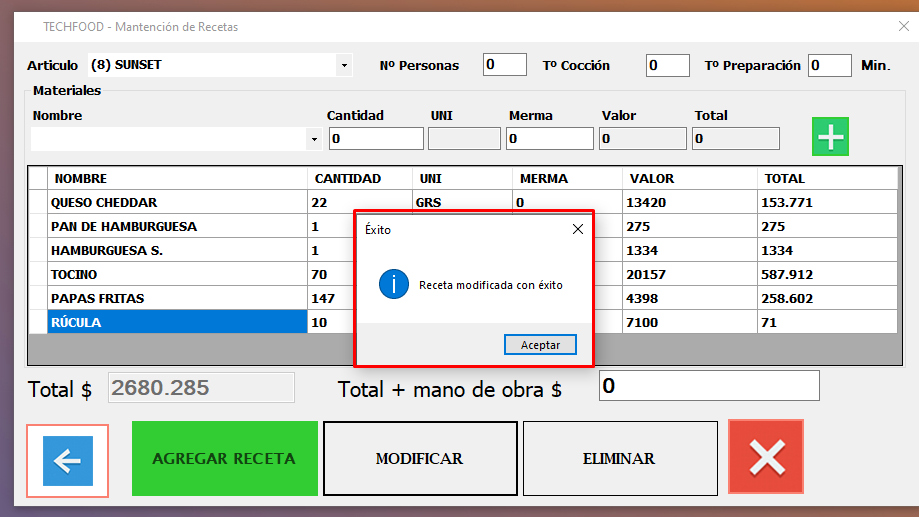This screenshot has width=919, height=517.
Task: Select the PAPAS FRITAS row
Action: pyautogui.click(x=177, y=299)
